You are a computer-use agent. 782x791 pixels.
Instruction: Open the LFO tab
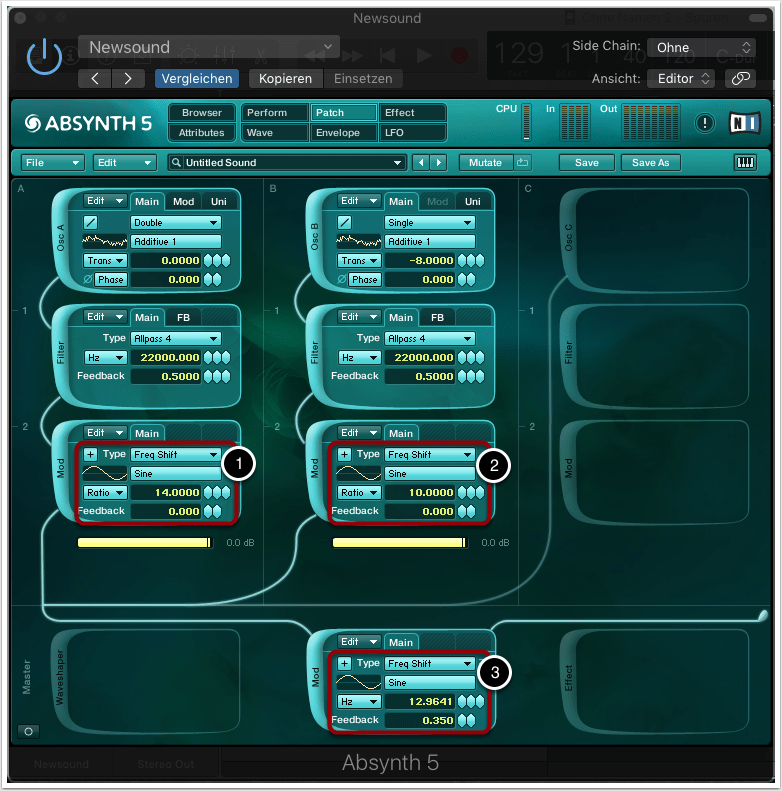pos(412,133)
